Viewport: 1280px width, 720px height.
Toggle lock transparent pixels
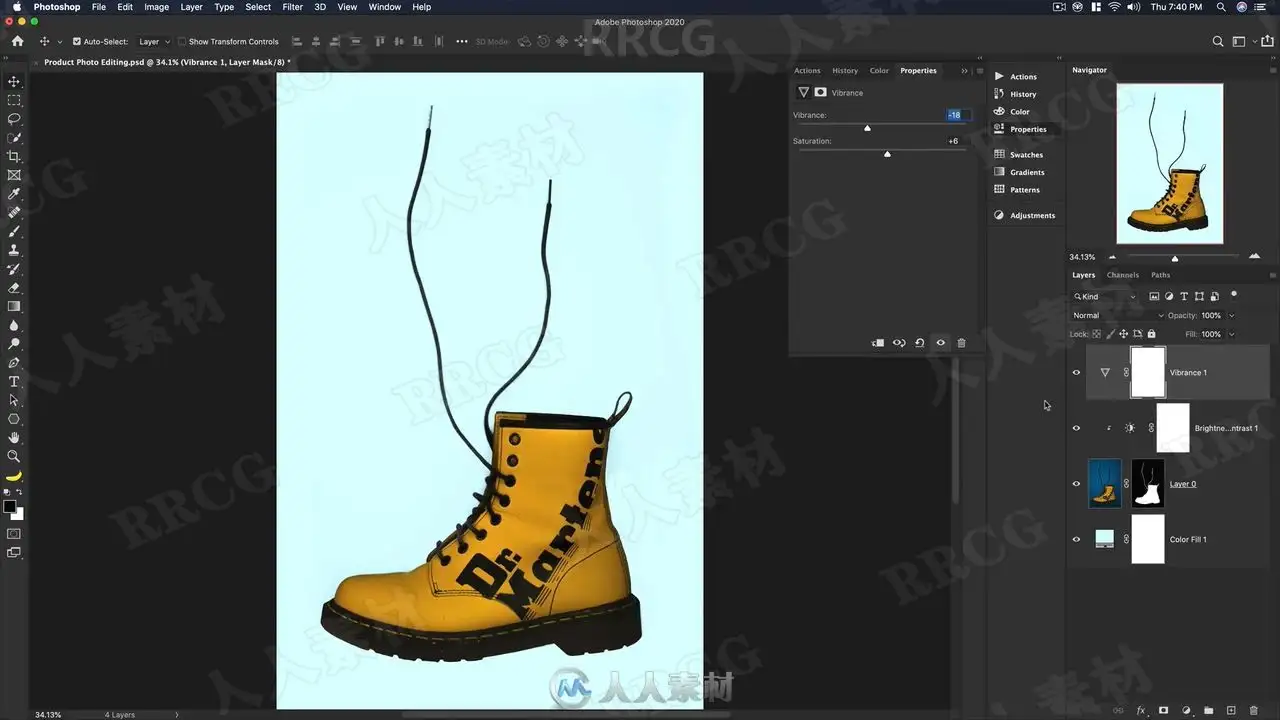(1097, 334)
